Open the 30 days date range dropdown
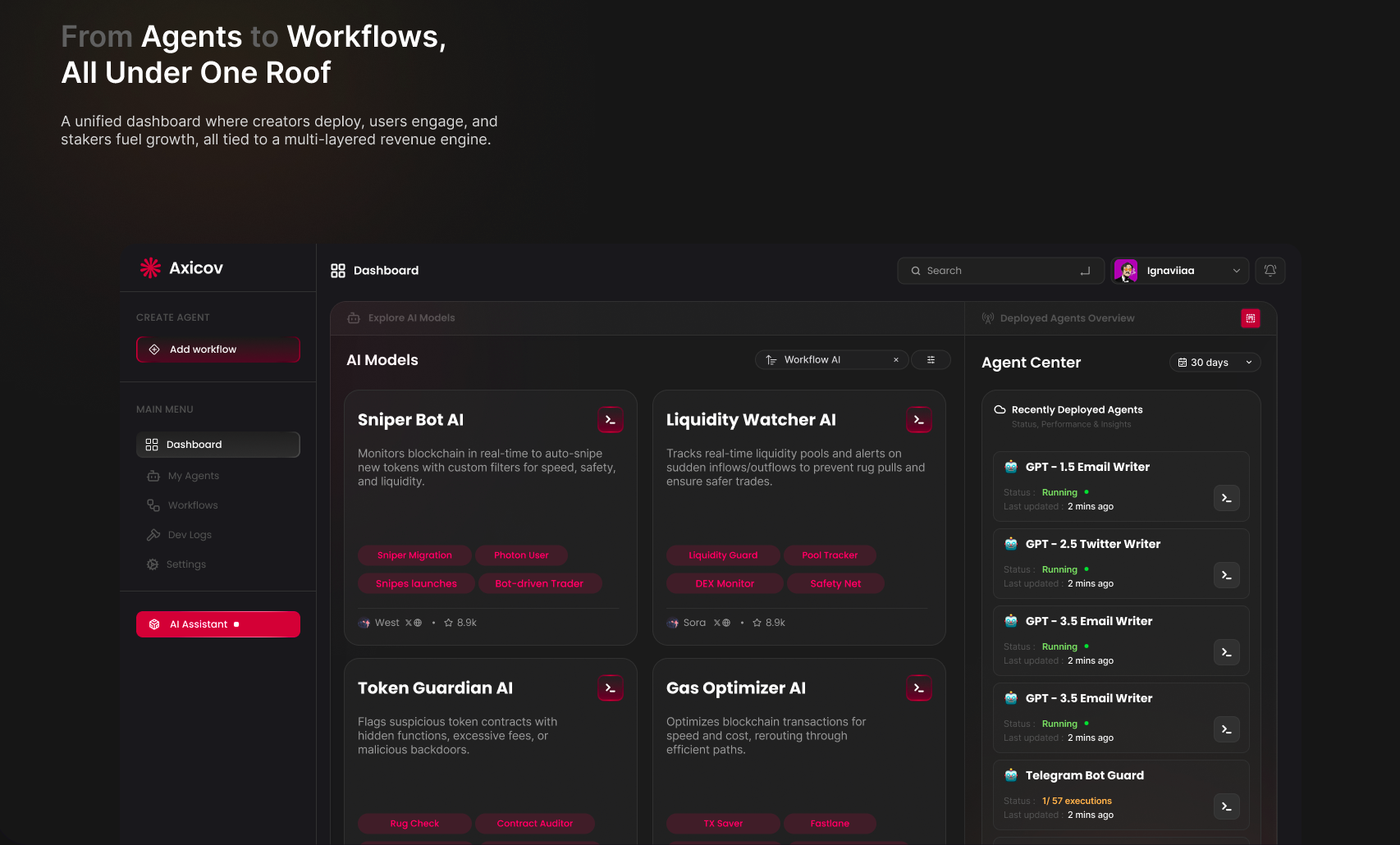This screenshot has width=1400, height=845. coord(1215,362)
